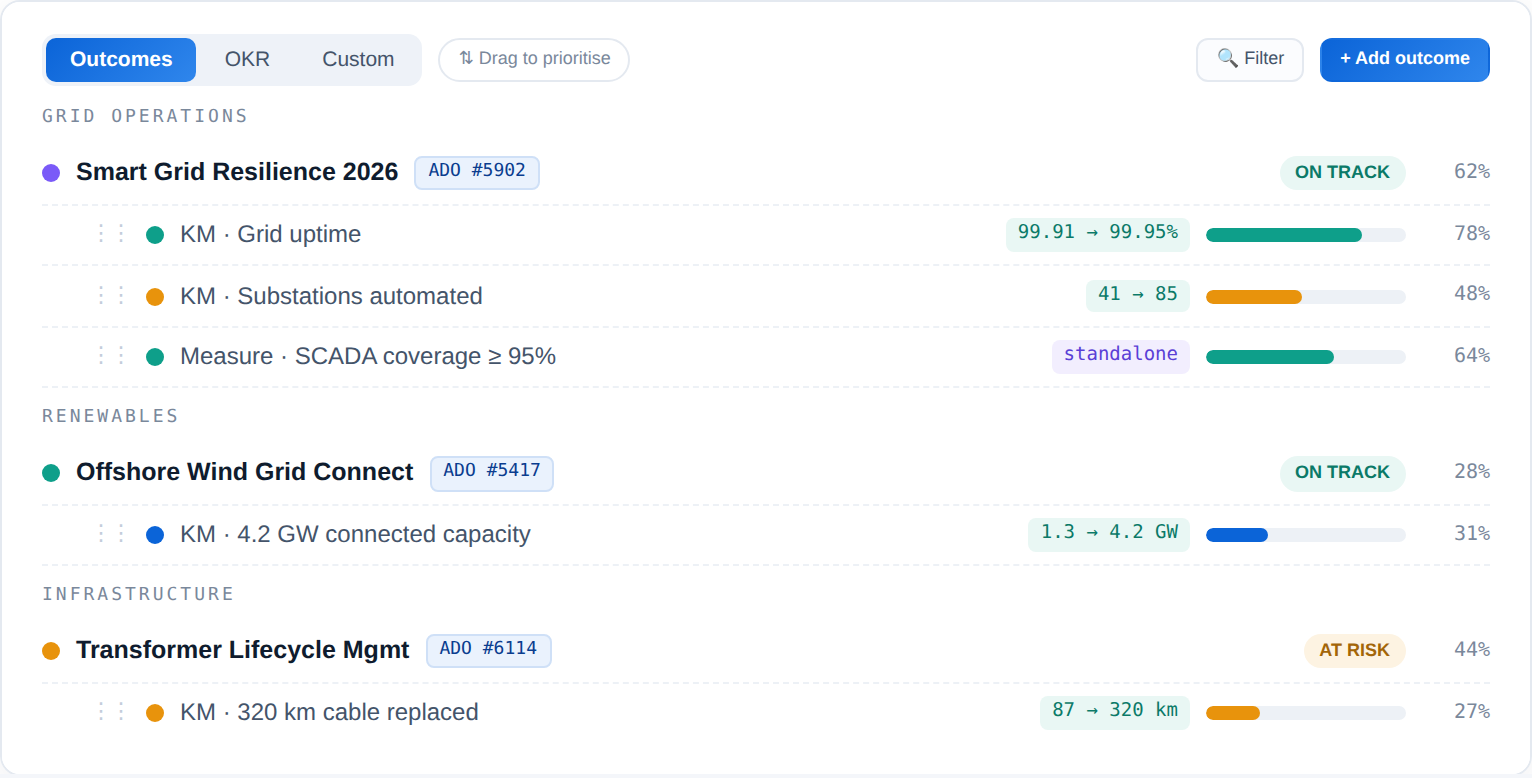The image size is (1532, 778).
Task: Select the Outcomes tab
Action: pyautogui.click(x=121, y=59)
